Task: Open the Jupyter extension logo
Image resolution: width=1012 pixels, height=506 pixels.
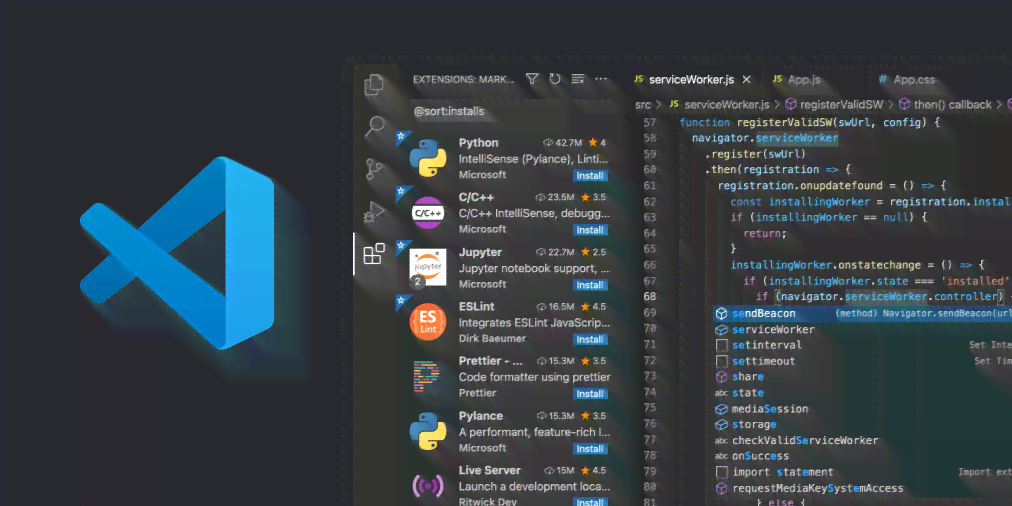Action: (428, 267)
